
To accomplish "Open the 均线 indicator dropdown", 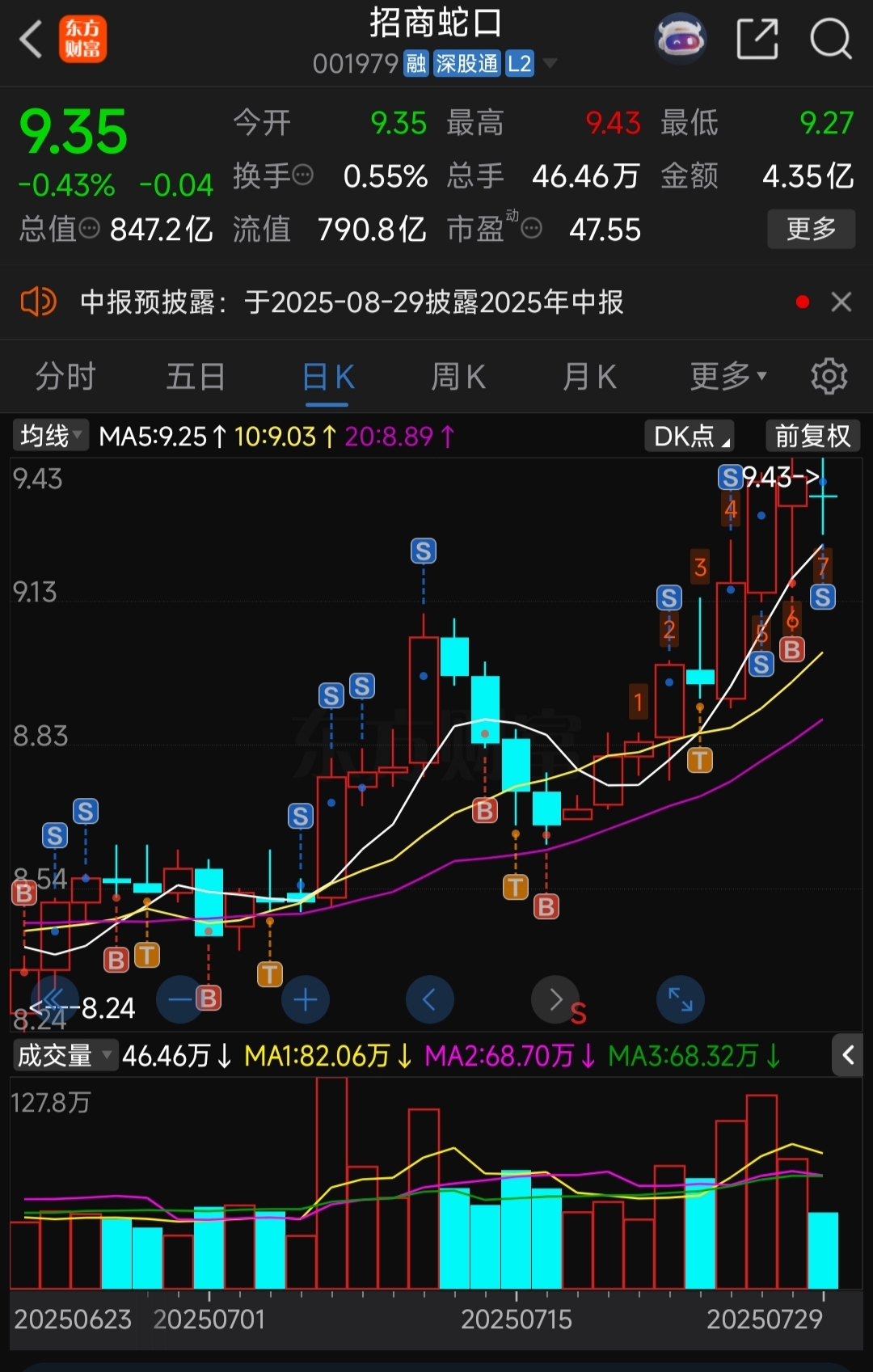I will 51,437.
